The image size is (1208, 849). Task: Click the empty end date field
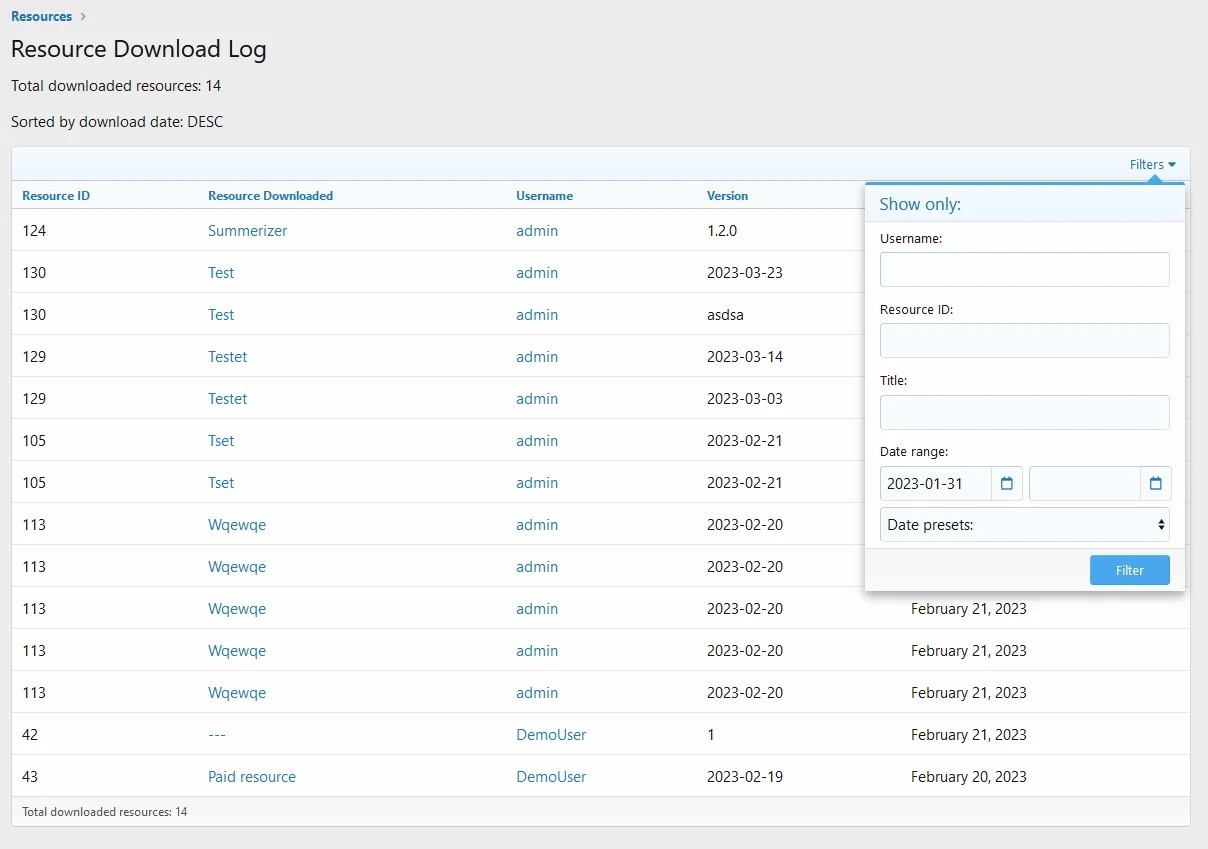pyautogui.click(x=1084, y=484)
